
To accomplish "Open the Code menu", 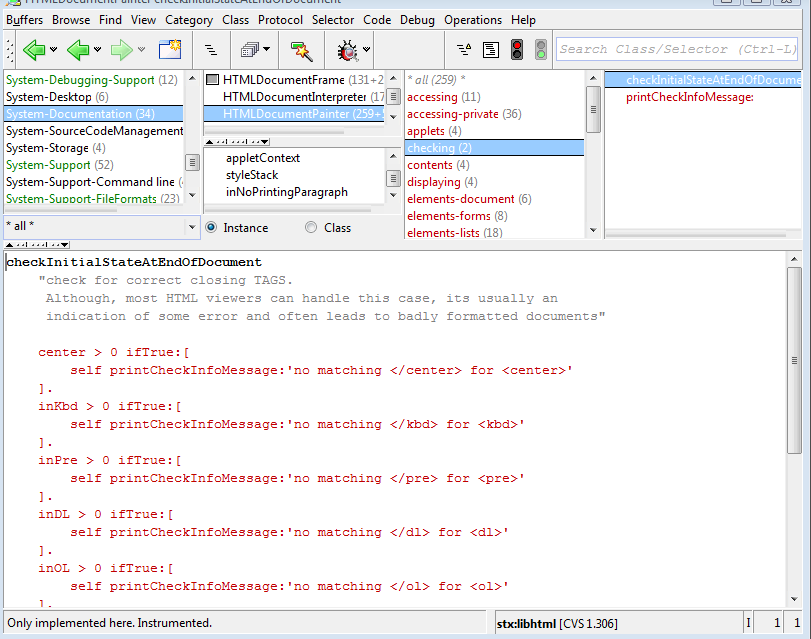I will [x=377, y=20].
